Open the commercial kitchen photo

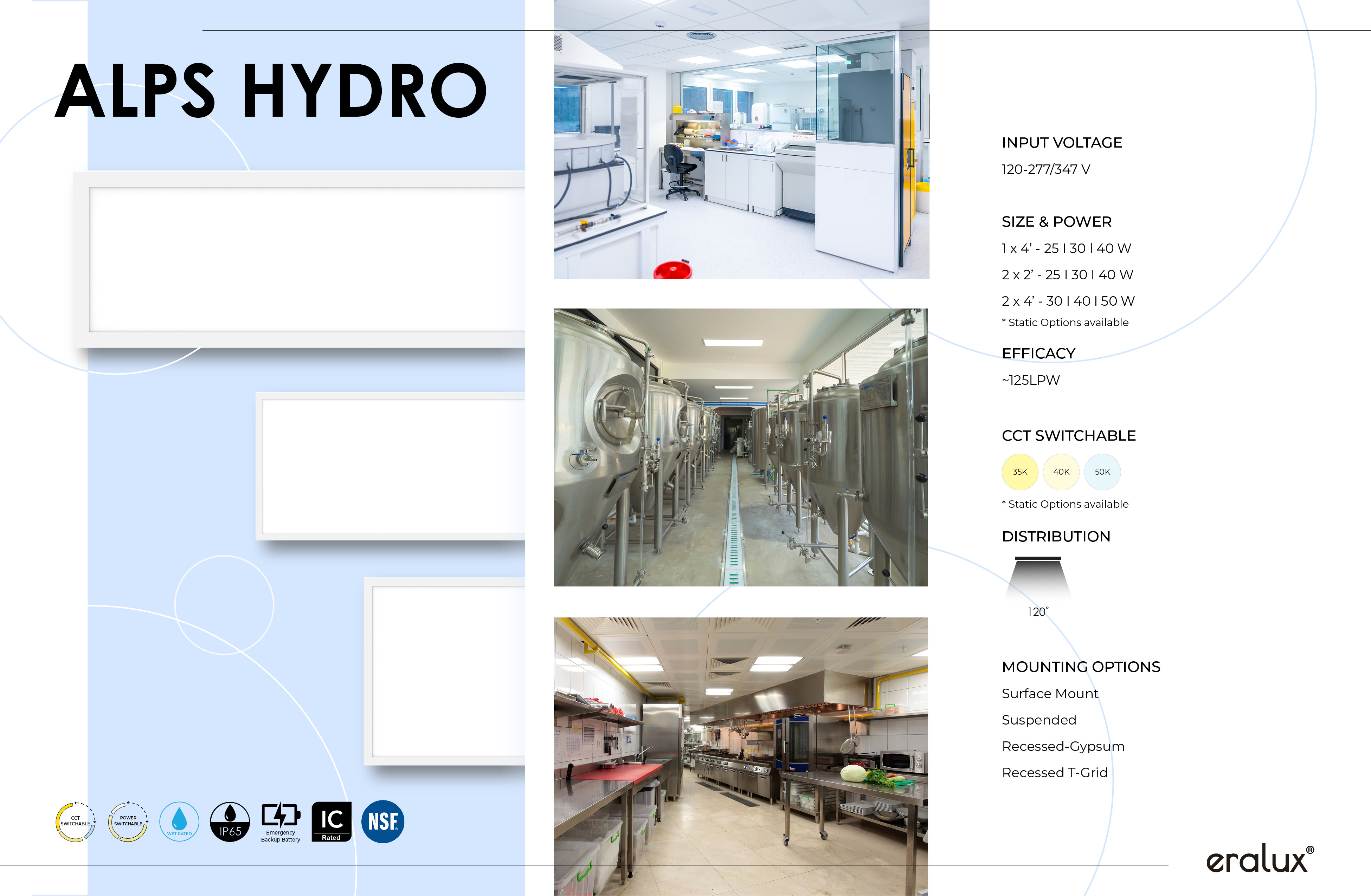click(741, 757)
